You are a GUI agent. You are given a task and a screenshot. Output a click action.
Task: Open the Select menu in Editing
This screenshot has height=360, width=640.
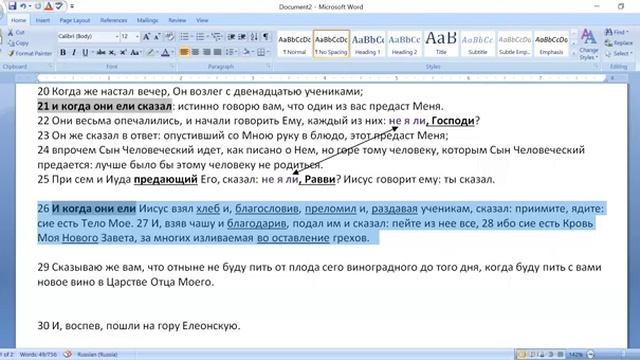click(618, 53)
